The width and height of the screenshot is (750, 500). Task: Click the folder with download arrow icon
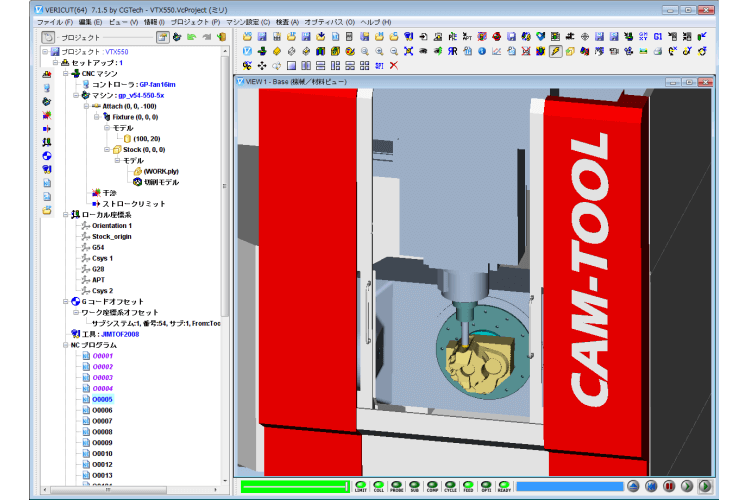320,36
